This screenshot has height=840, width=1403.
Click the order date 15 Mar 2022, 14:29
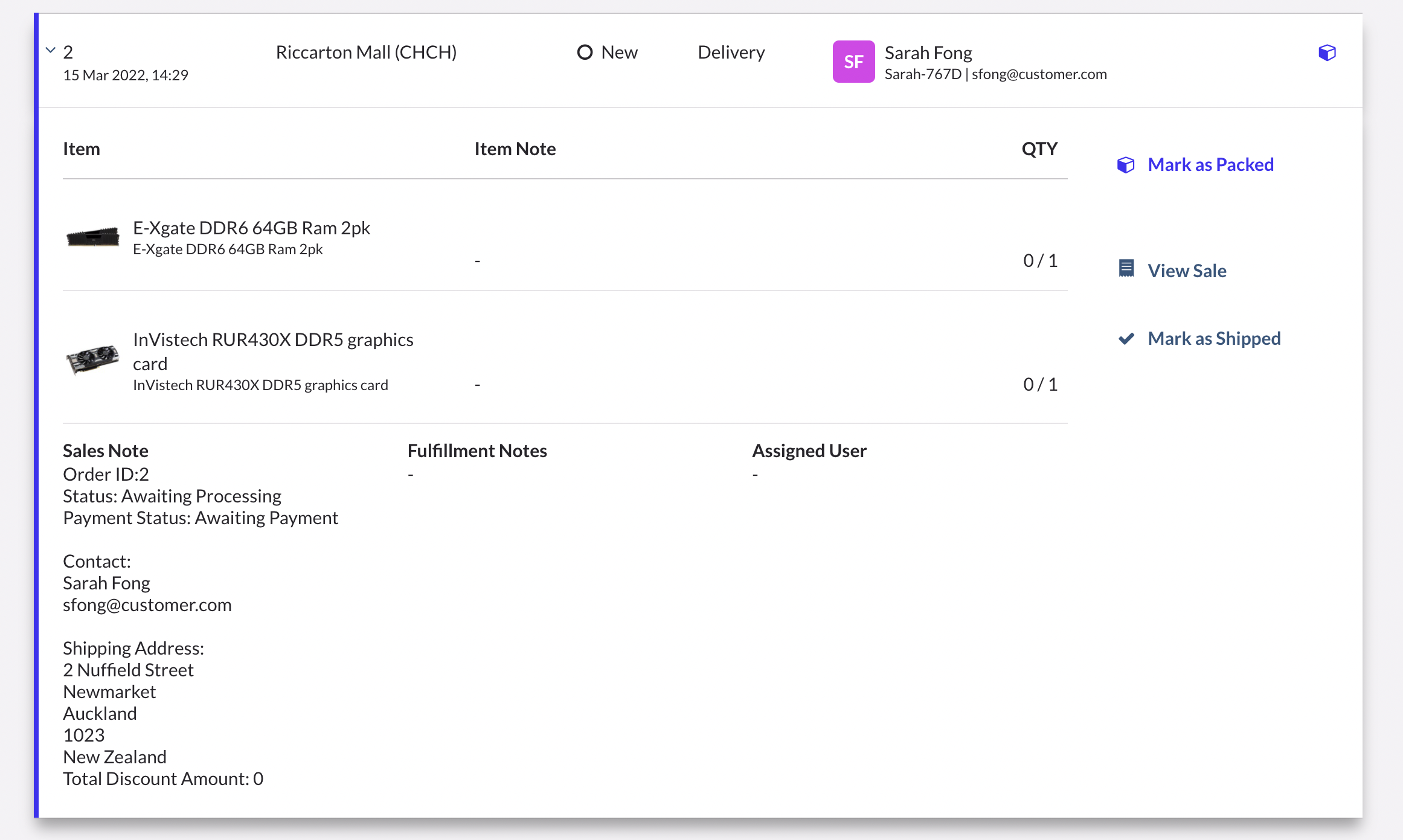click(126, 75)
